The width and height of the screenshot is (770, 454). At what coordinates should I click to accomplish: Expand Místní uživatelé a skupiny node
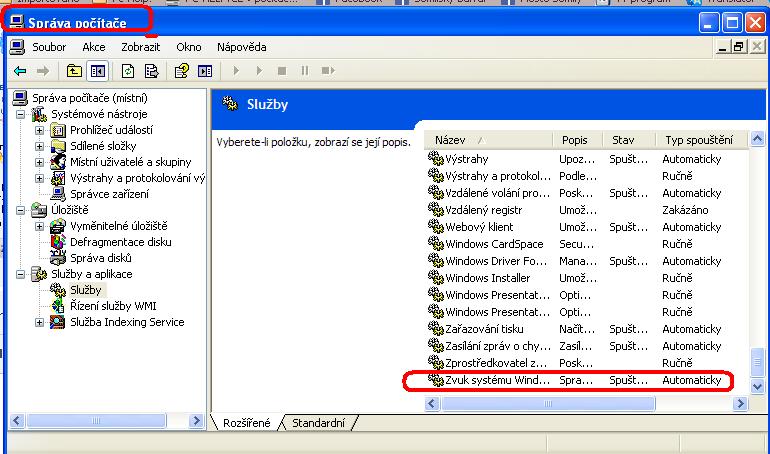(39, 162)
